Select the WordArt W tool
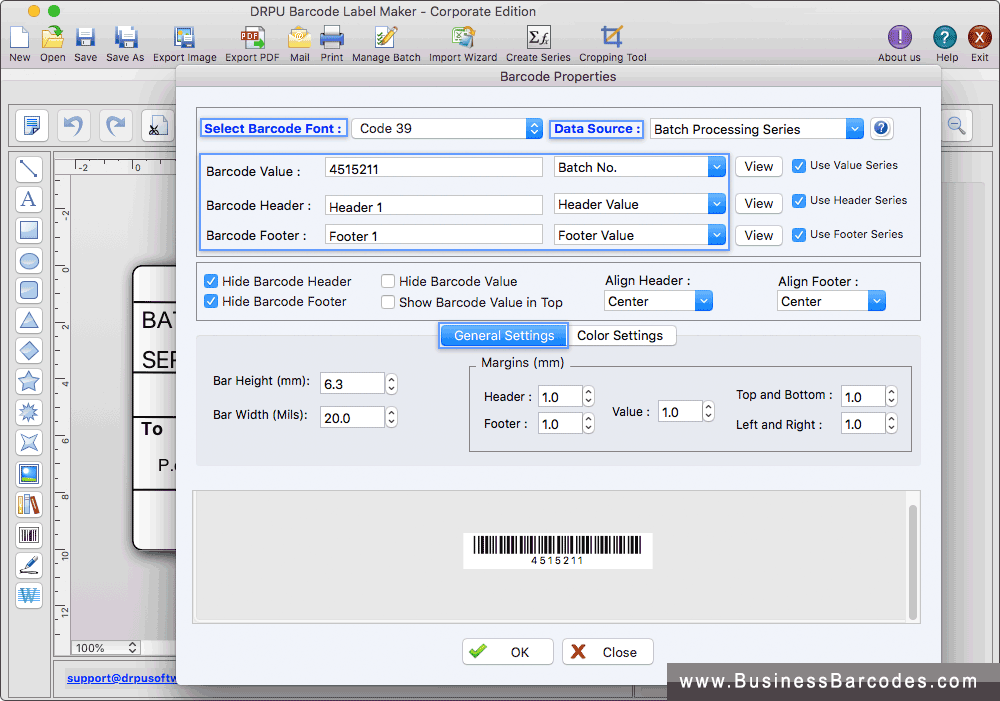Viewport: 1000px width, 701px height. click(x=29, y=595)
